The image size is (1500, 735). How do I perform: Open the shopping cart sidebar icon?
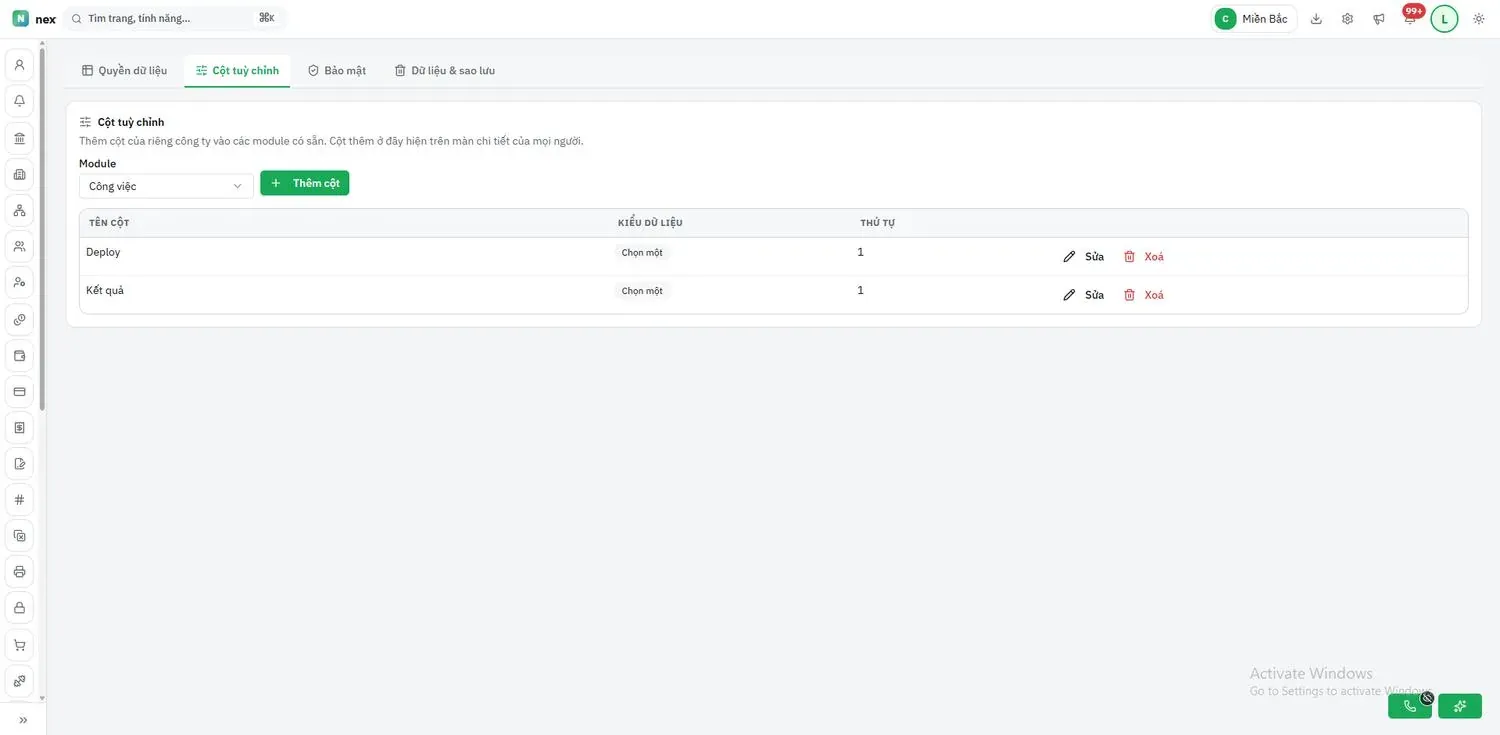coord(19,644)
